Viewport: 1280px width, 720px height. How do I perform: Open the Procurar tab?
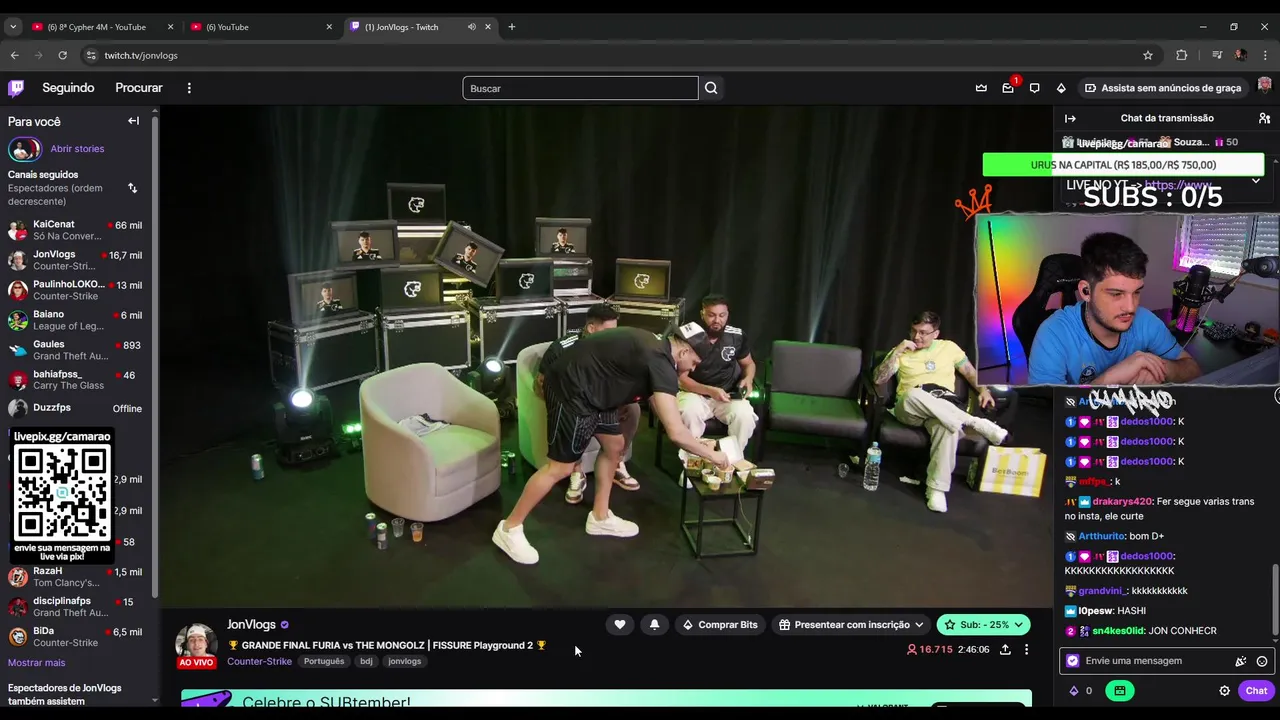coord(139,88)
